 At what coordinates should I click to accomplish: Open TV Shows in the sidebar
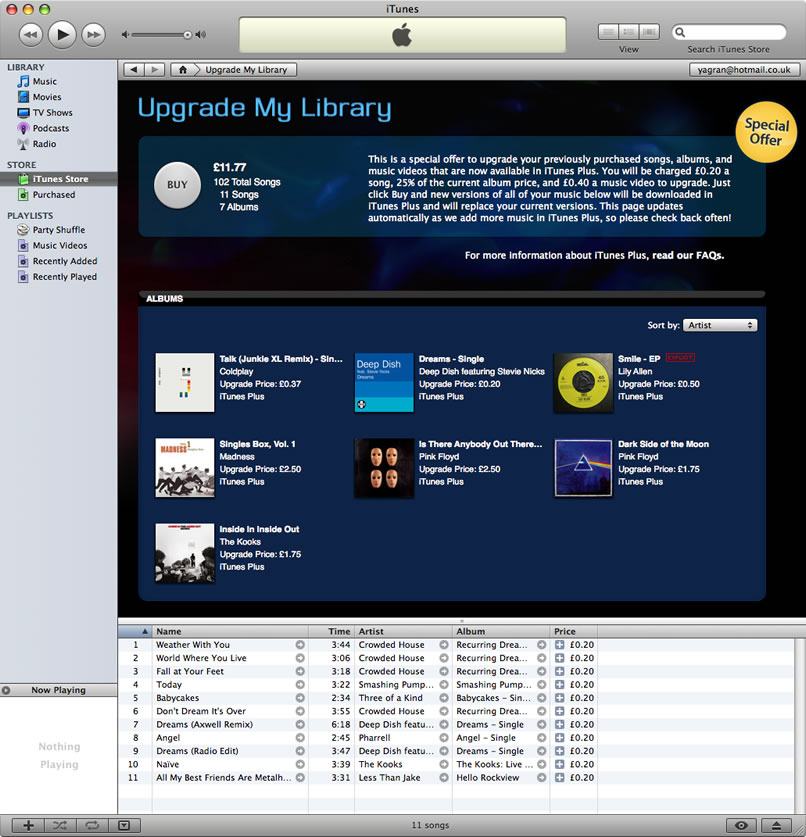pyautogui.click(x=52, y=113)
